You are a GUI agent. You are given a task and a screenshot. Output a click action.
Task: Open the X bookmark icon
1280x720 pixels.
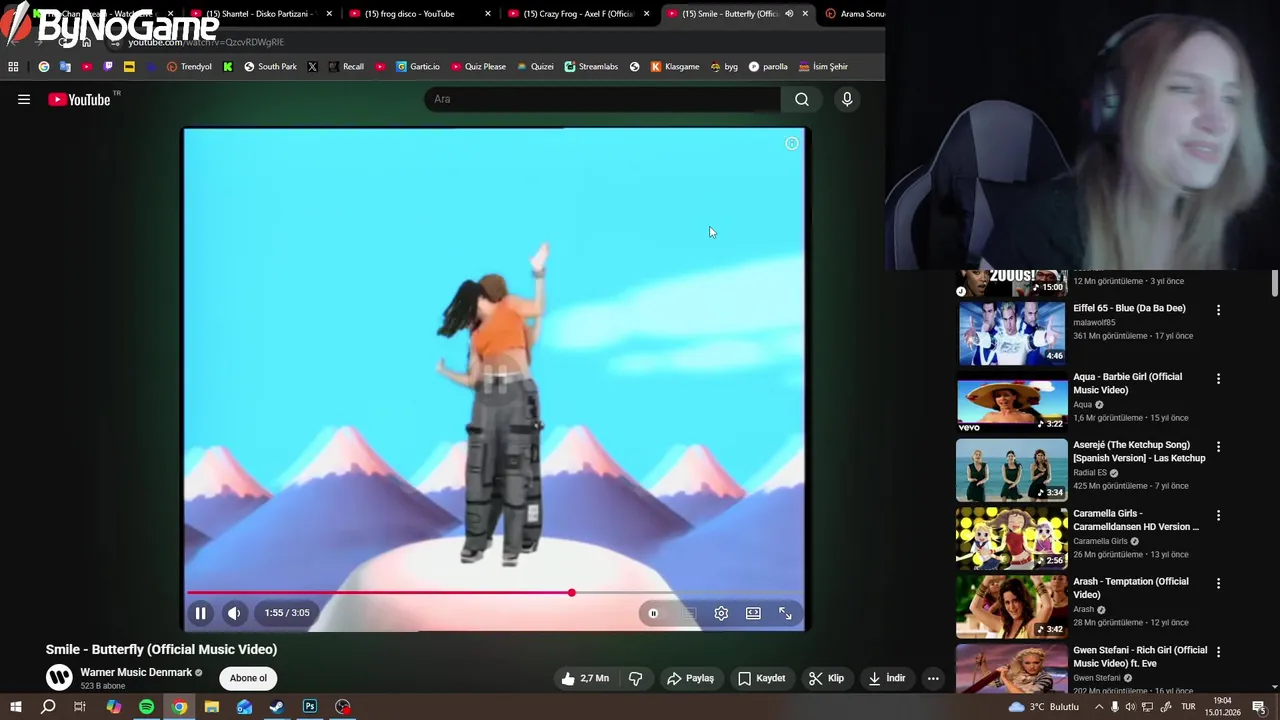click(x=312, y=67)
